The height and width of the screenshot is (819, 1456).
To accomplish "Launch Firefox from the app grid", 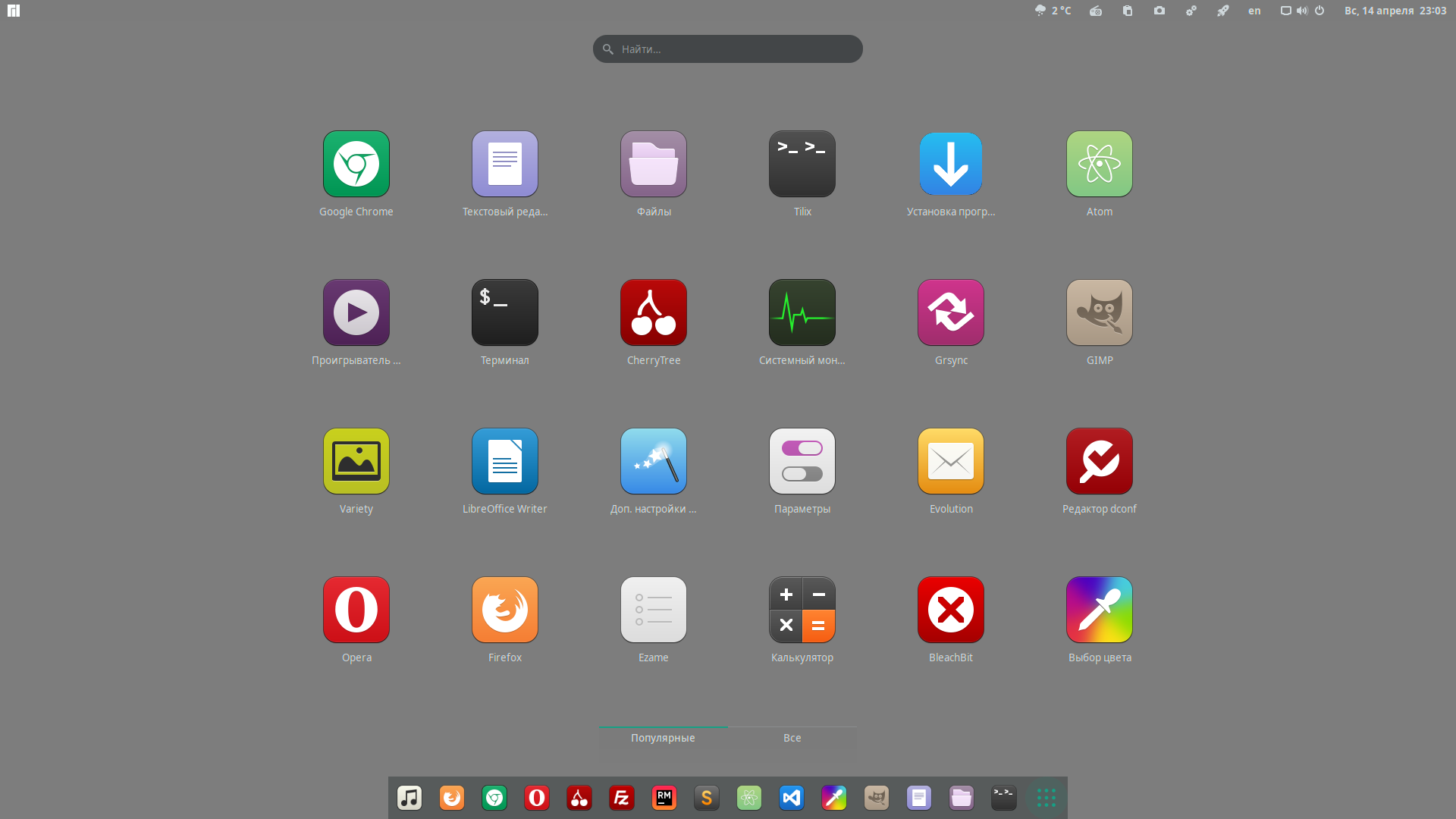I will 505,610.
